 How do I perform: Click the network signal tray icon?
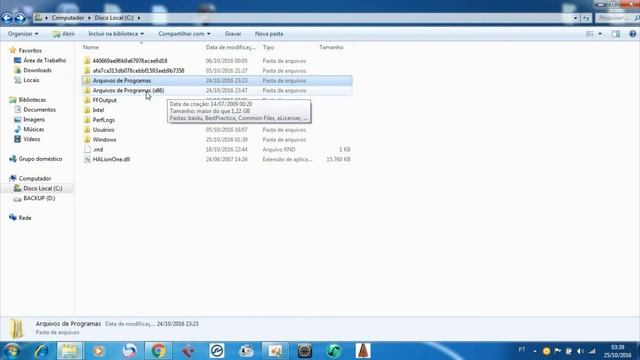tap(592, 351)
